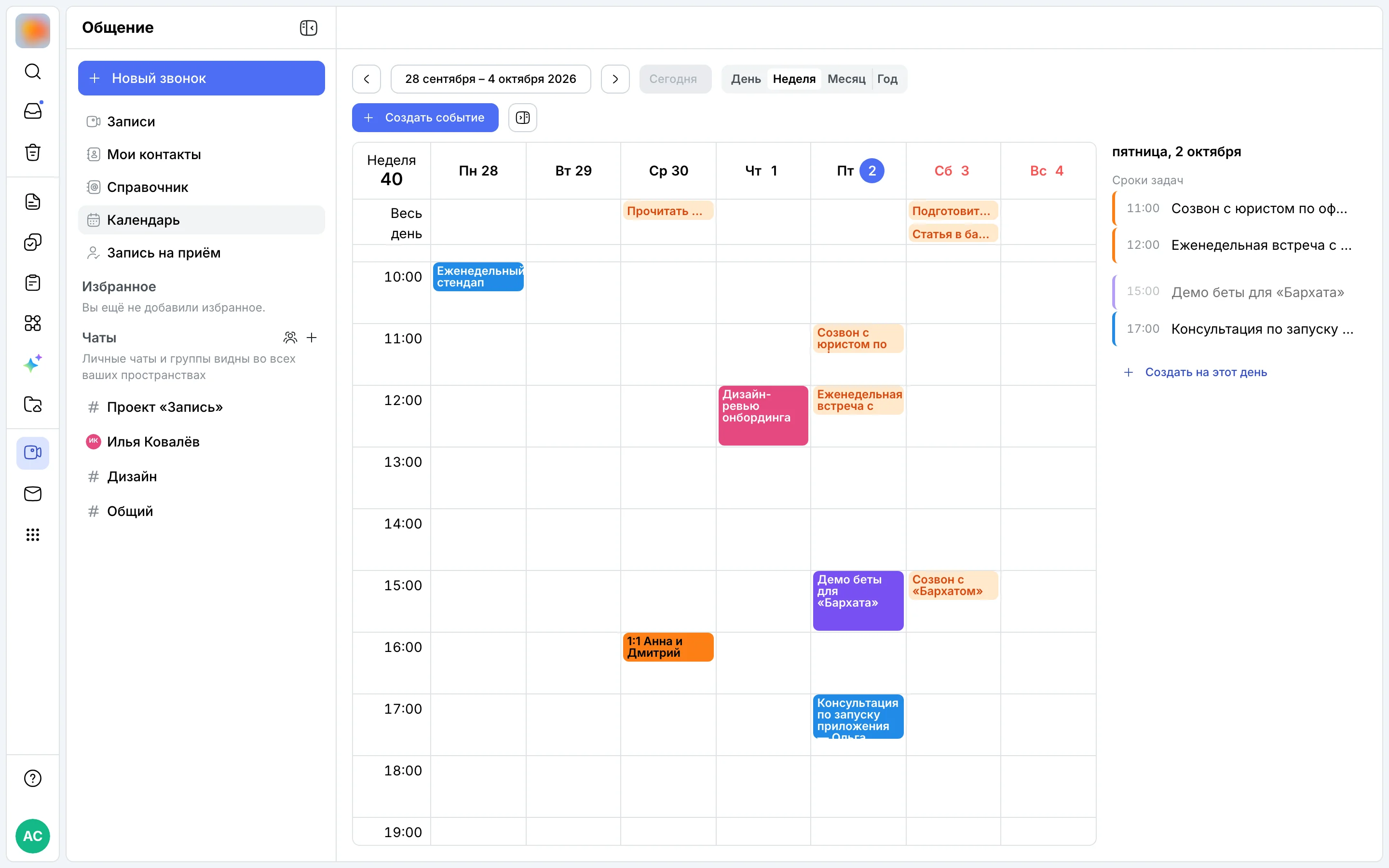Click Создать на этот день link
Screen dimensions: 1389x868
(x=1195, y=372)
